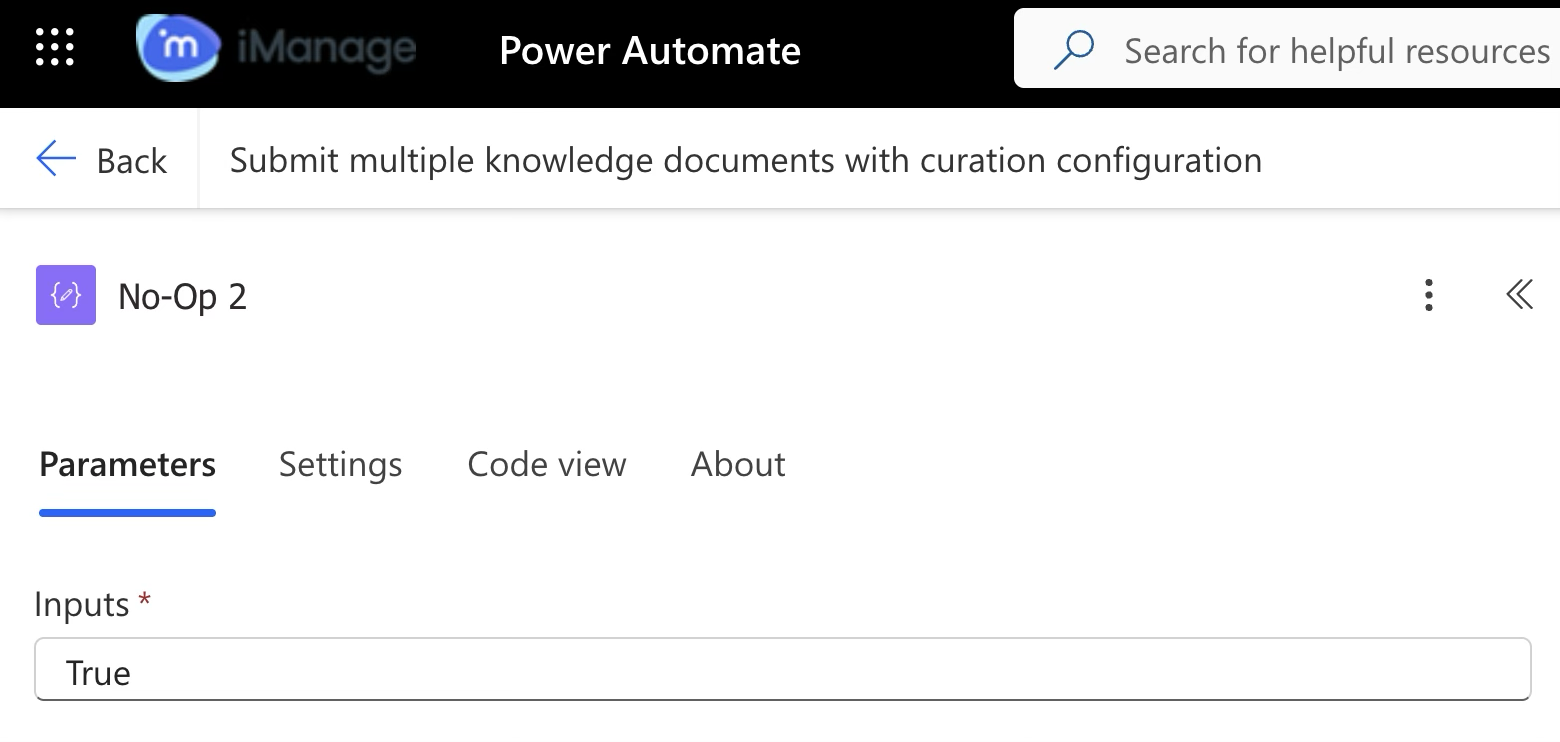
Task: Click the flow title text
Action: pos(746,160)
